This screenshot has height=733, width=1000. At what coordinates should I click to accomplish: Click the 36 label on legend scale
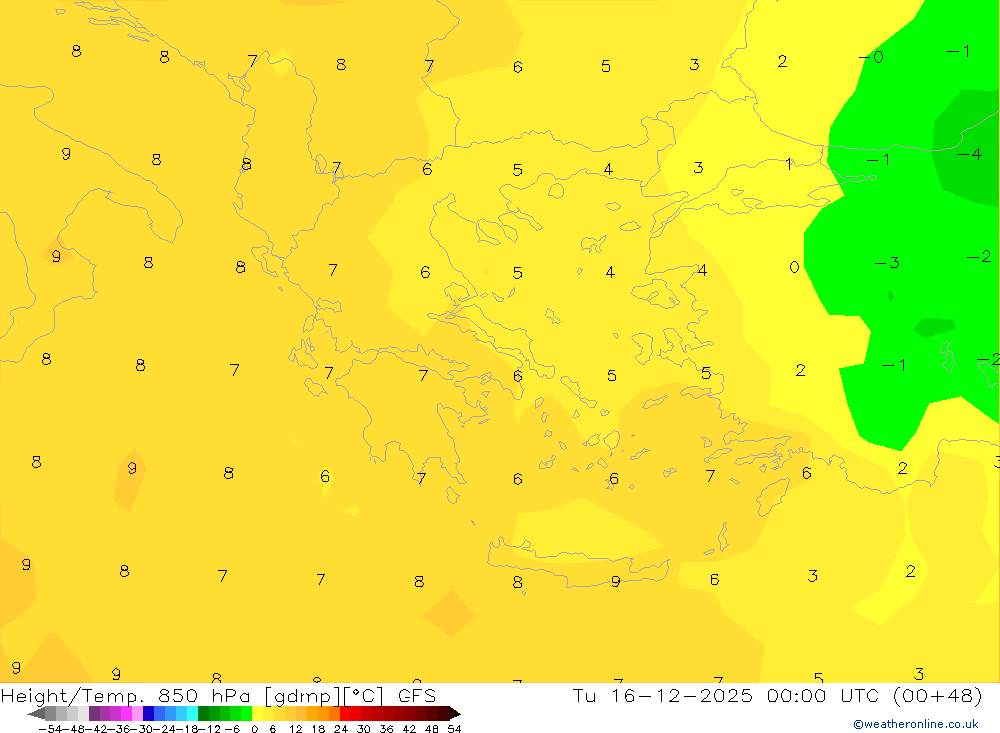coord(386,729)
